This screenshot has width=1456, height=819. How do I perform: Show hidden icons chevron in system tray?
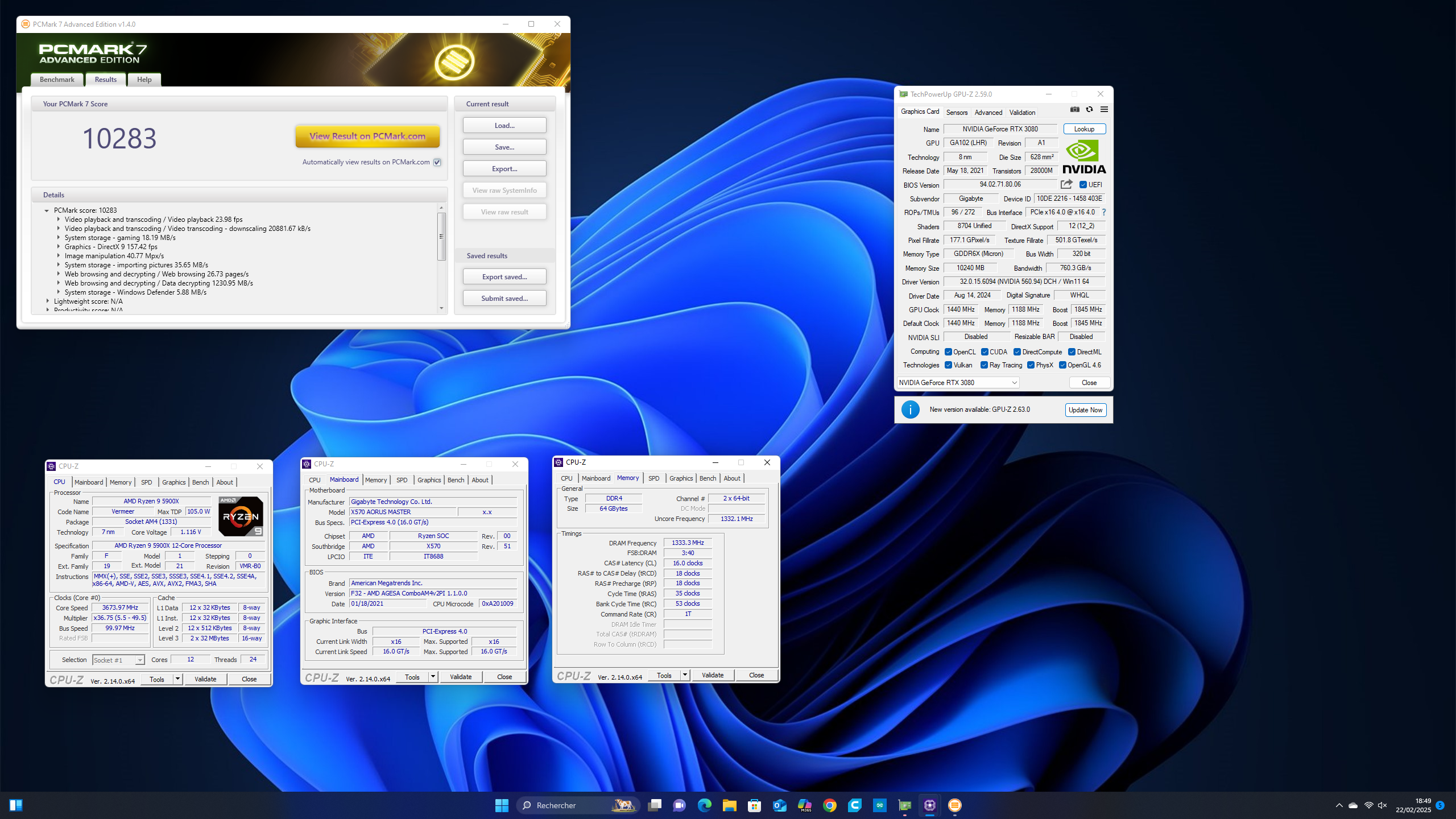(x=1339, y=805)
